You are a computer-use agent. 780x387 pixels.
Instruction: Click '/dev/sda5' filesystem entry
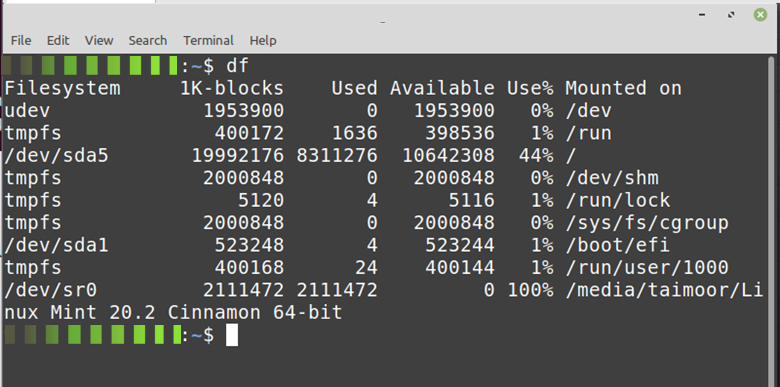pos(56,156)
